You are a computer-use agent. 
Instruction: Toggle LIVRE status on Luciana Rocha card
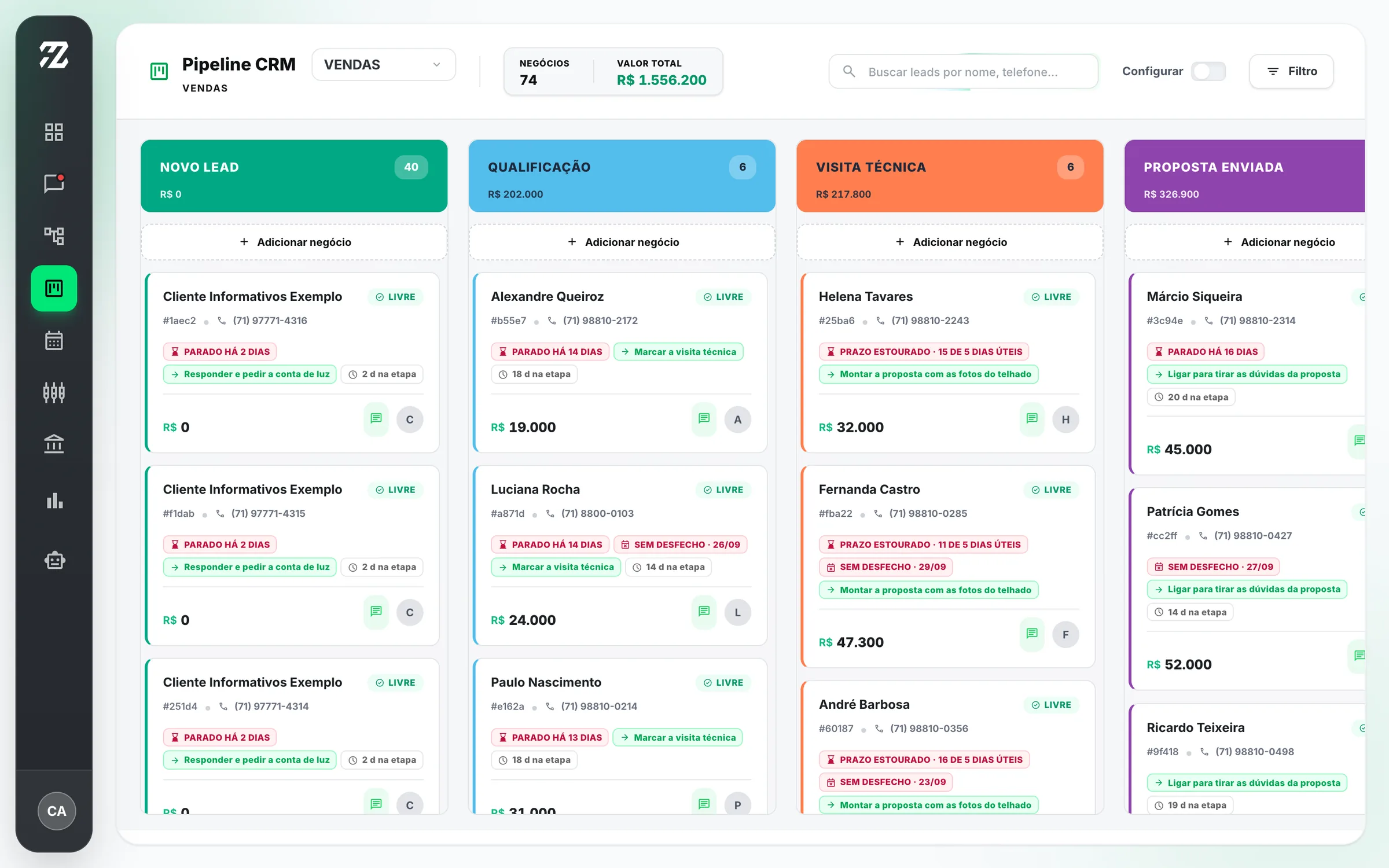(723, 490)
